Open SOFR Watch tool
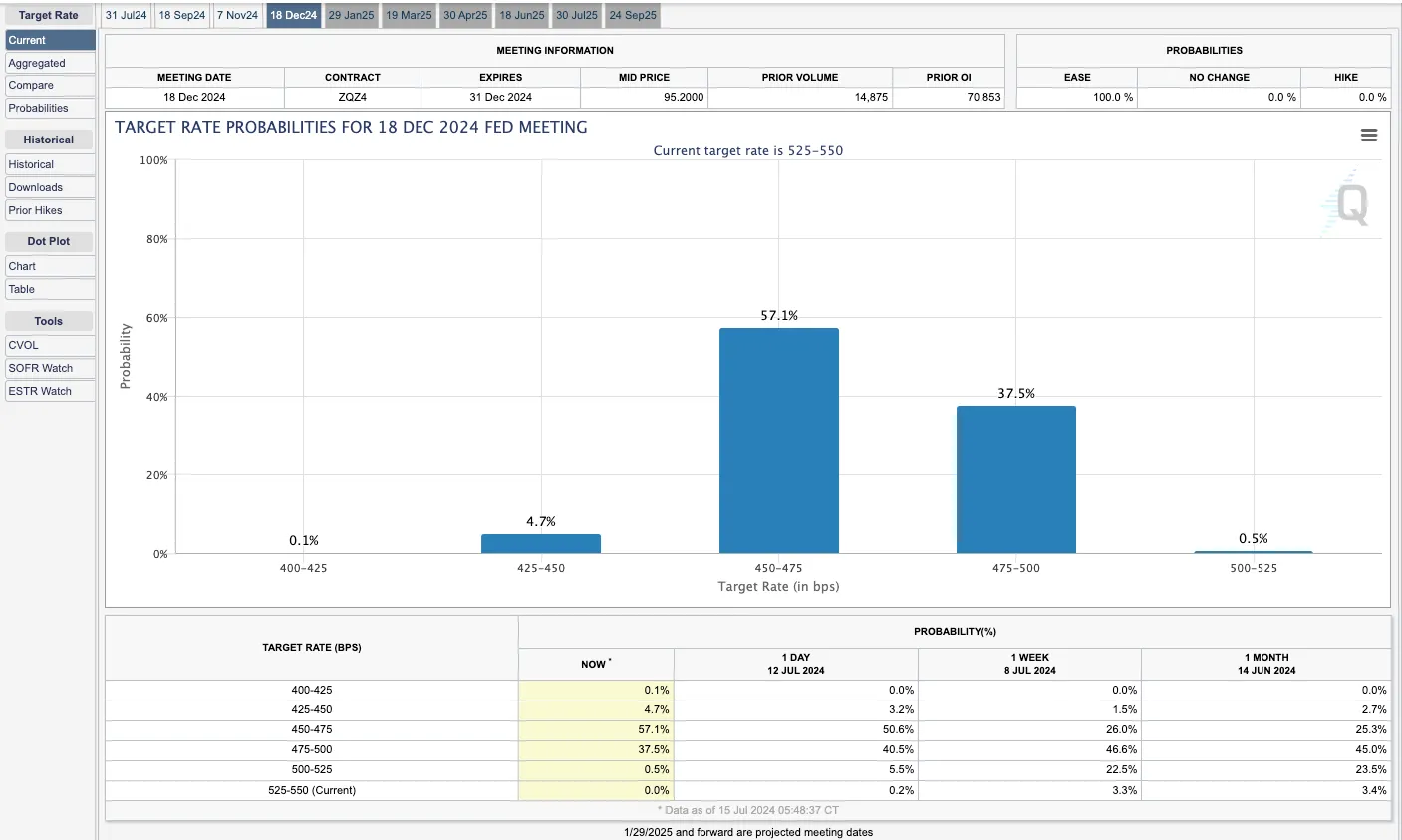1402x840 pixels. click(49, 368)
